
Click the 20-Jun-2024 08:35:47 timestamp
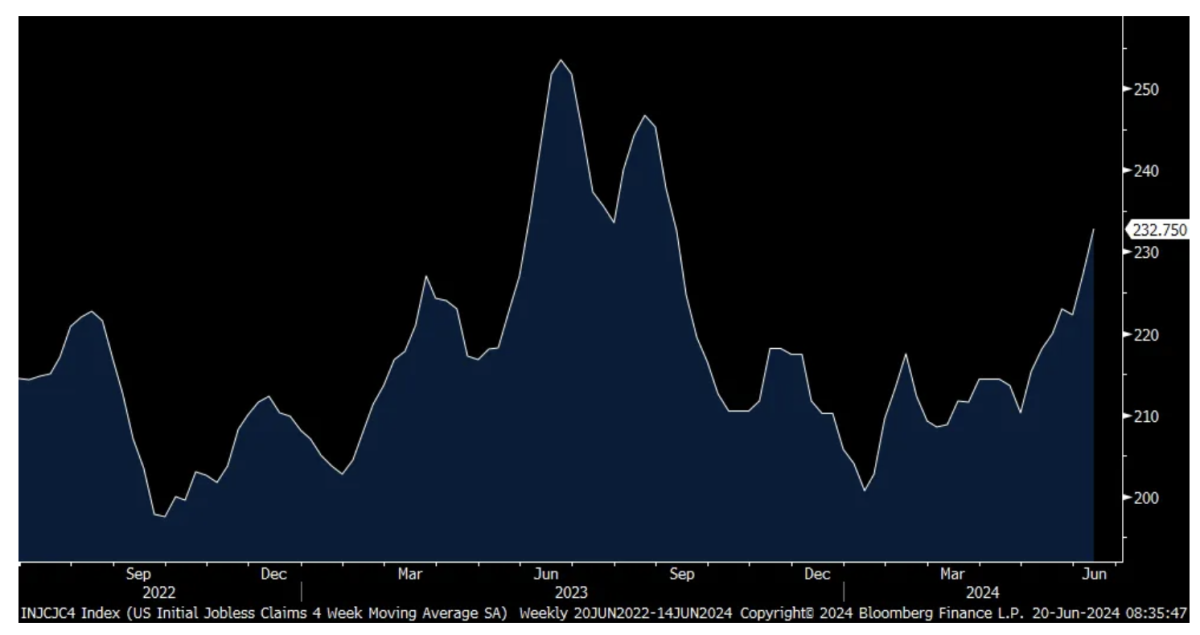click(1116, 611)
